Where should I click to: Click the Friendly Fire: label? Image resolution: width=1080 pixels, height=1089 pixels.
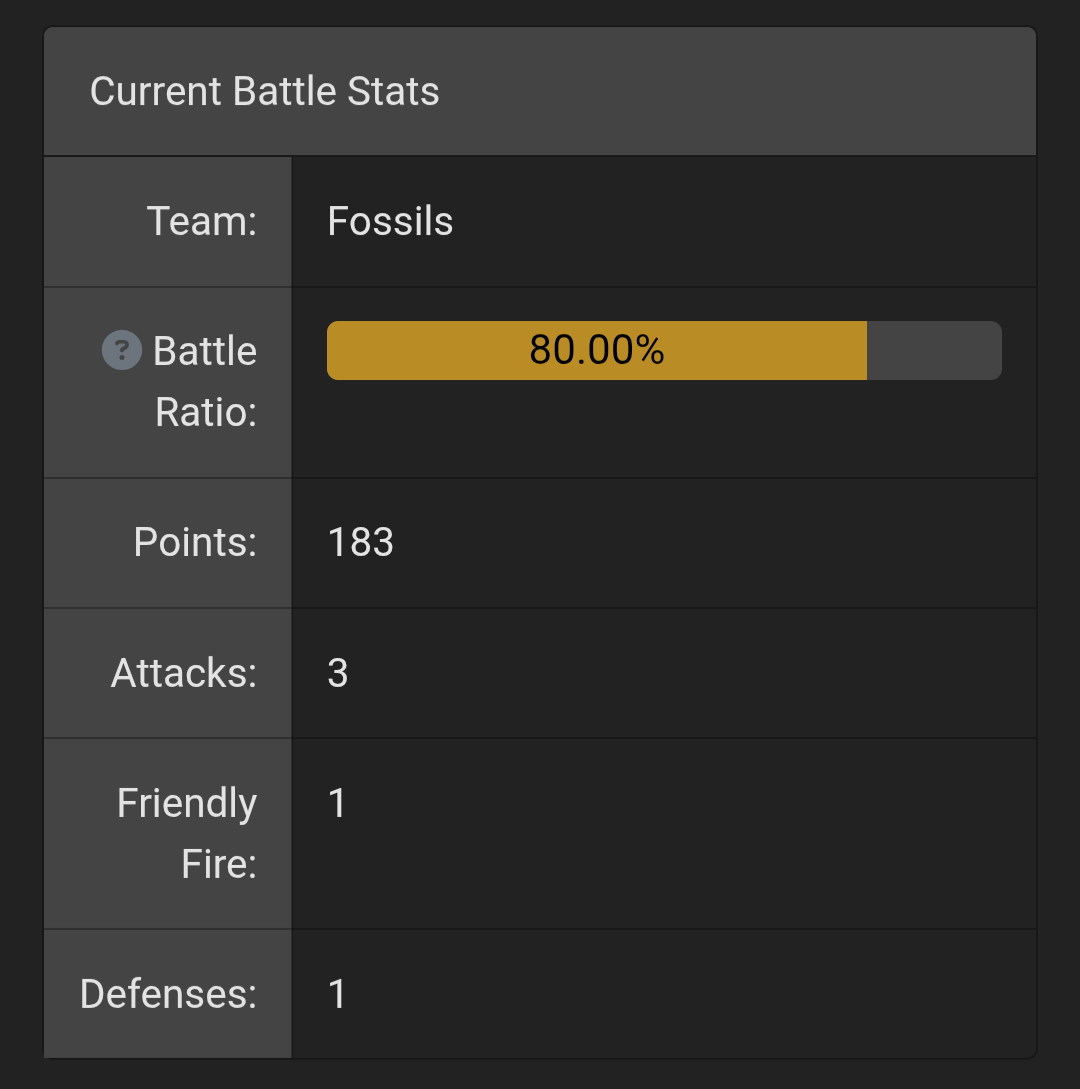pos(187,833)
